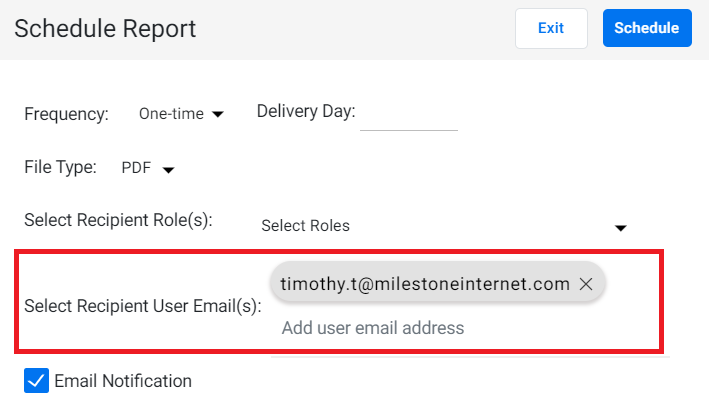Click the File Type label
The image size is (709, 409).
(x=60, y=167)
